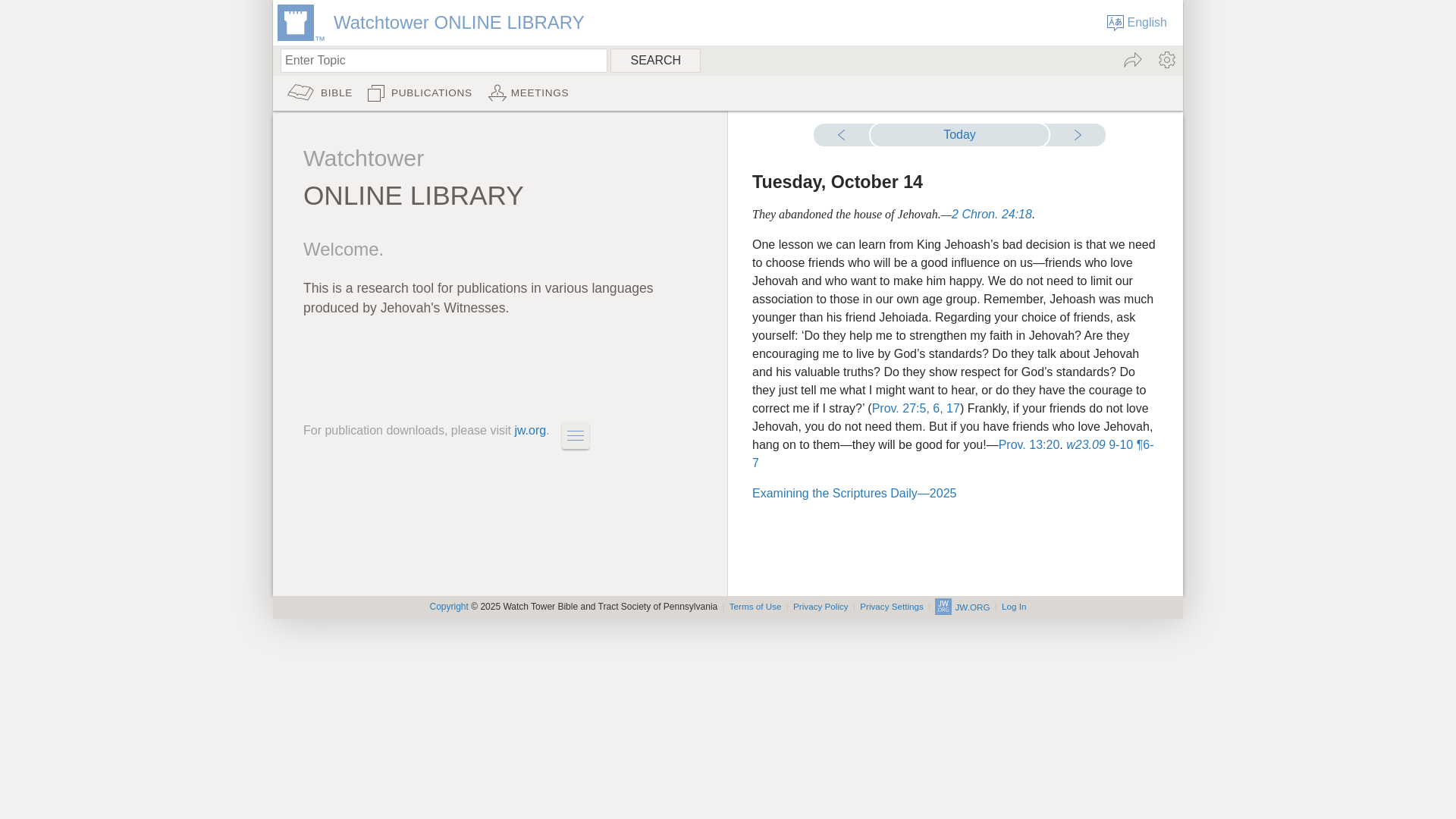
Task: Open the verse 17 link
Action: pos(953,409)
